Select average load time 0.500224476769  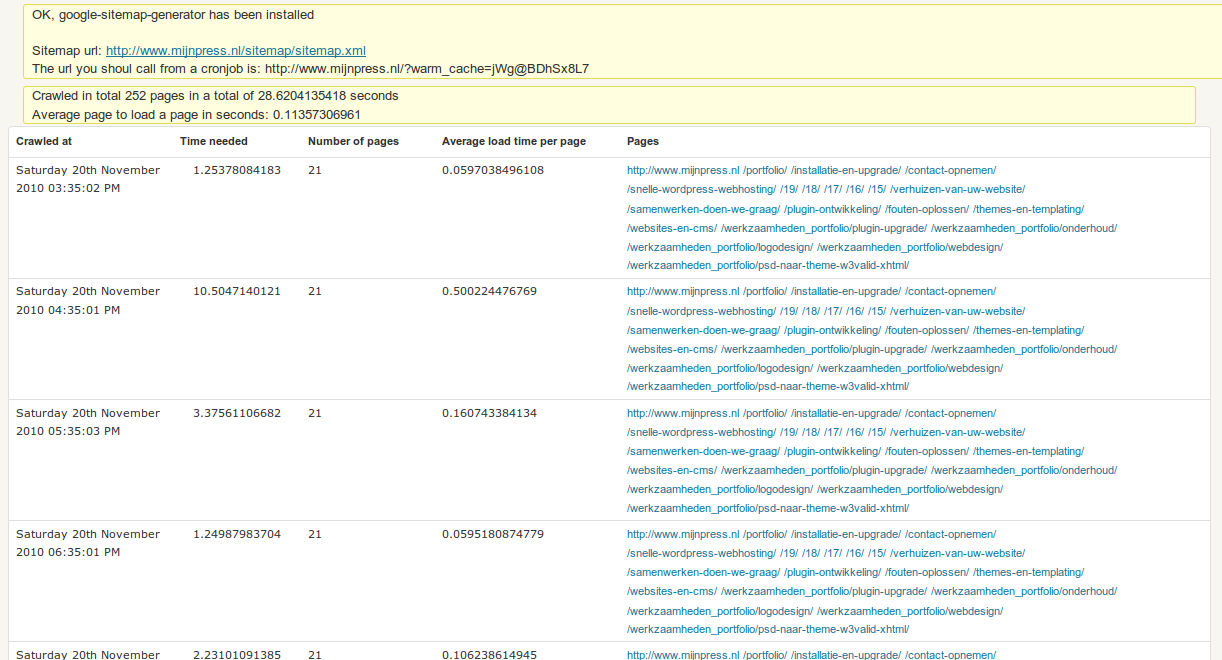click(489, 291)
